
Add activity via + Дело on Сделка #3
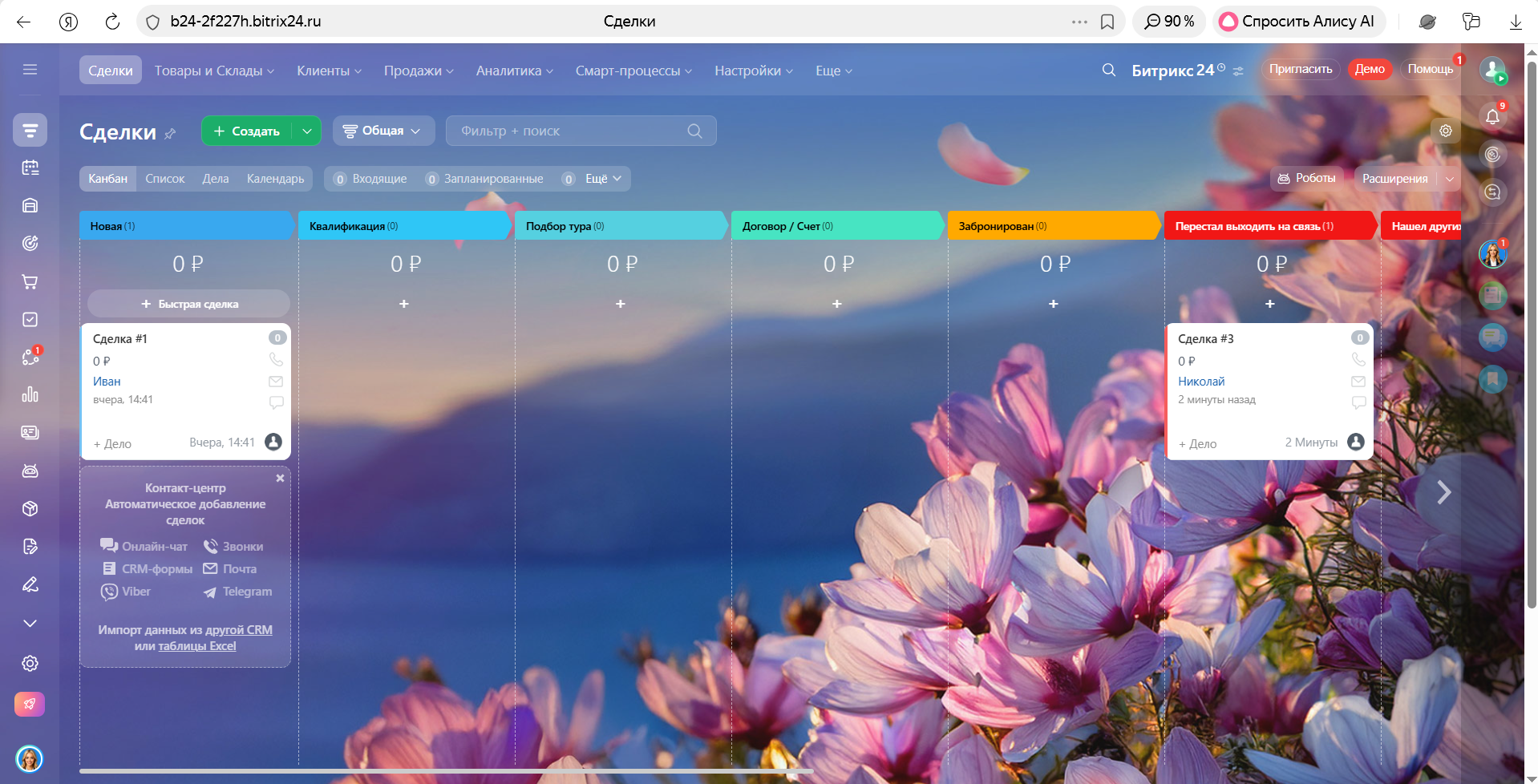coord(1197,443)
